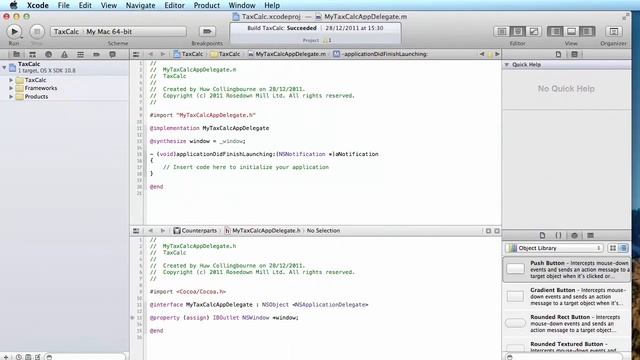The width and height of the screenshot is (640, 360).
Task: Select the Assistant editor mode
Action: [x=518, y=31]
